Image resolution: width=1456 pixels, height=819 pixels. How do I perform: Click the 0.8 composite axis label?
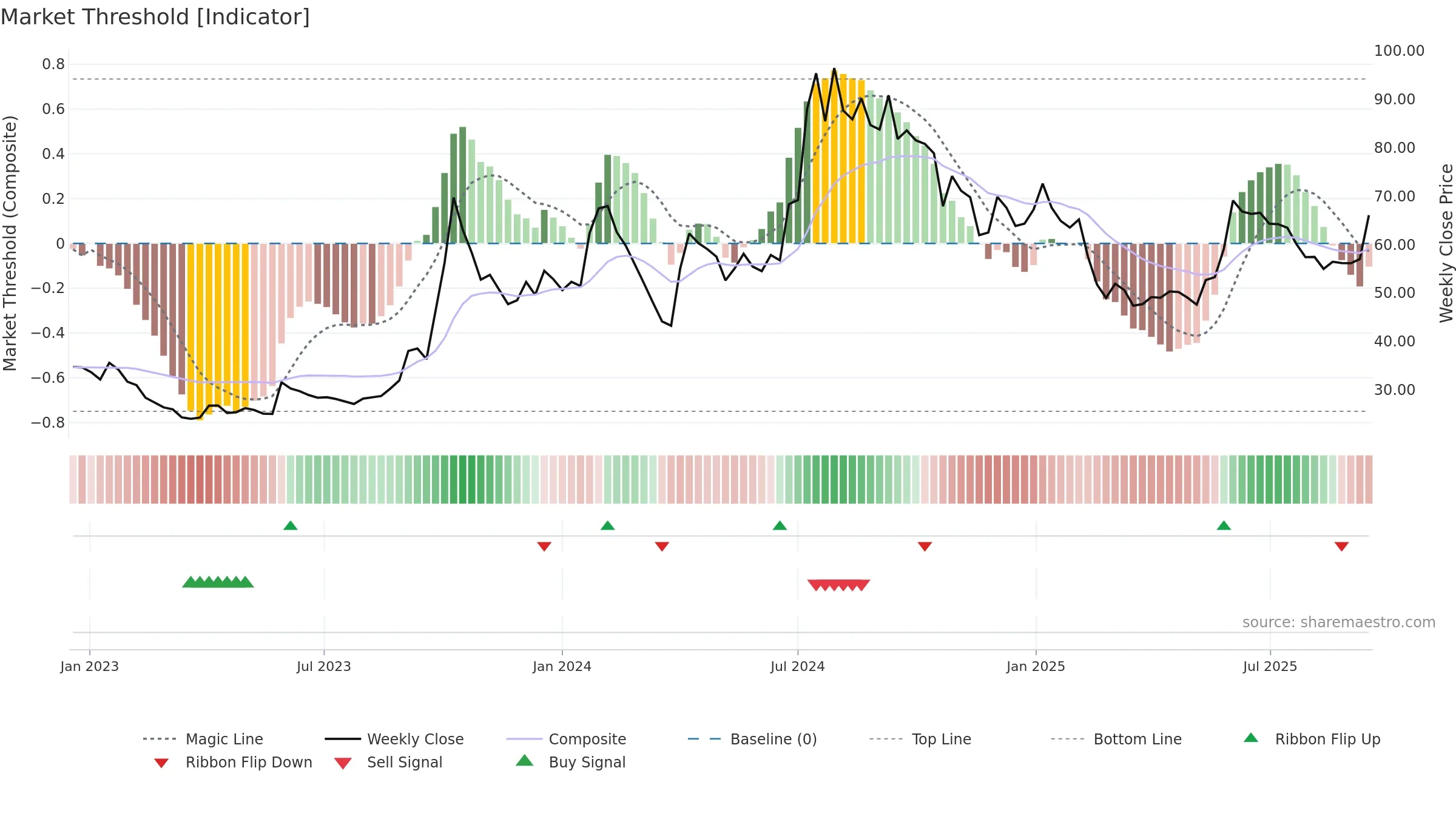point(53,64)
